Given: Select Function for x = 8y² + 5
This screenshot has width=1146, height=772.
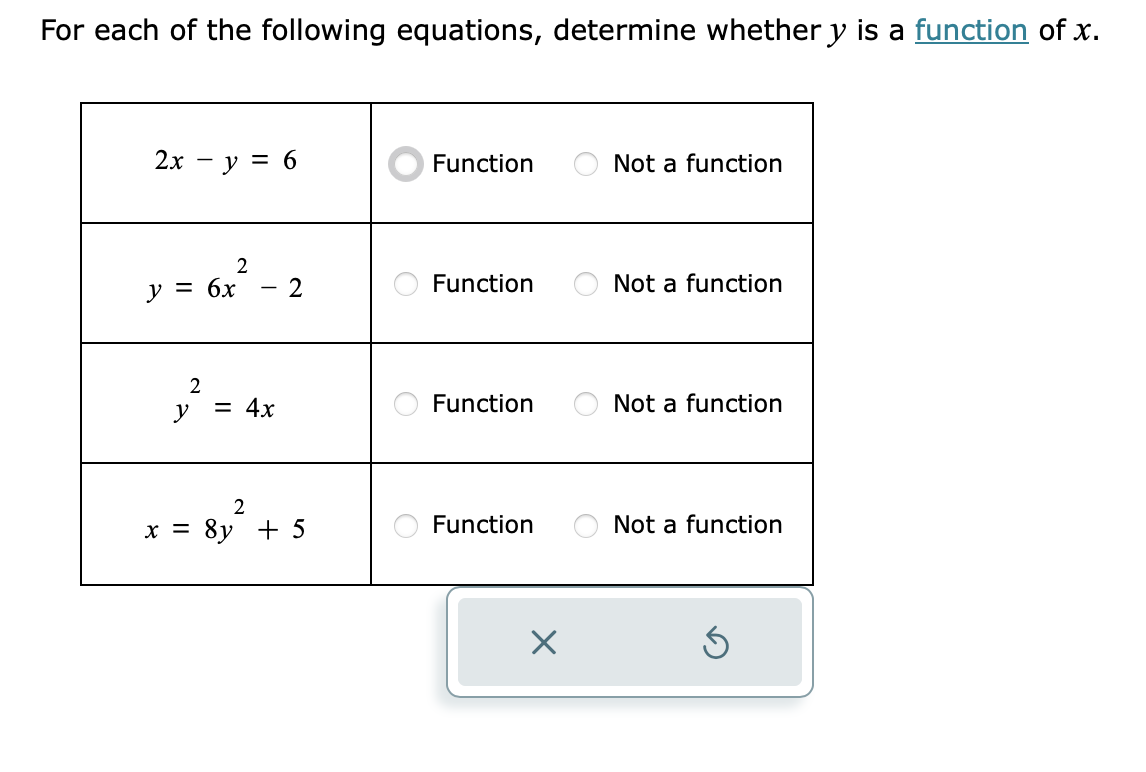Looking at the screenshot, I should (x=405, y=525).
